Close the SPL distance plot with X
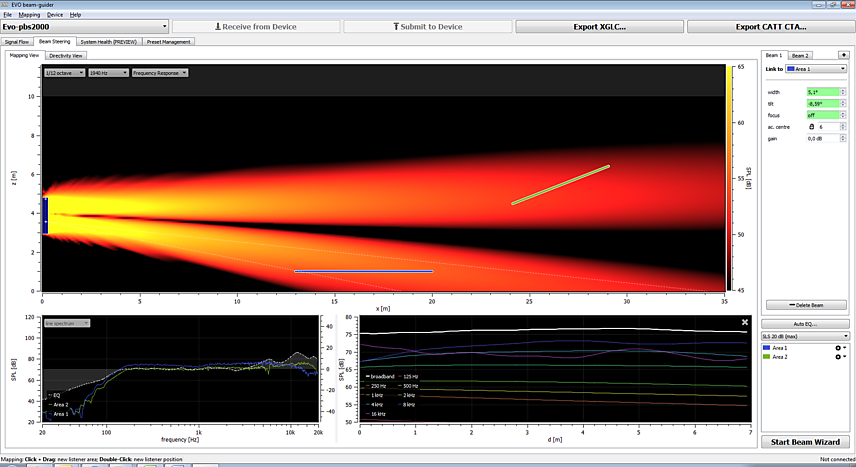856x467 pixels. (x=745, y=322)
